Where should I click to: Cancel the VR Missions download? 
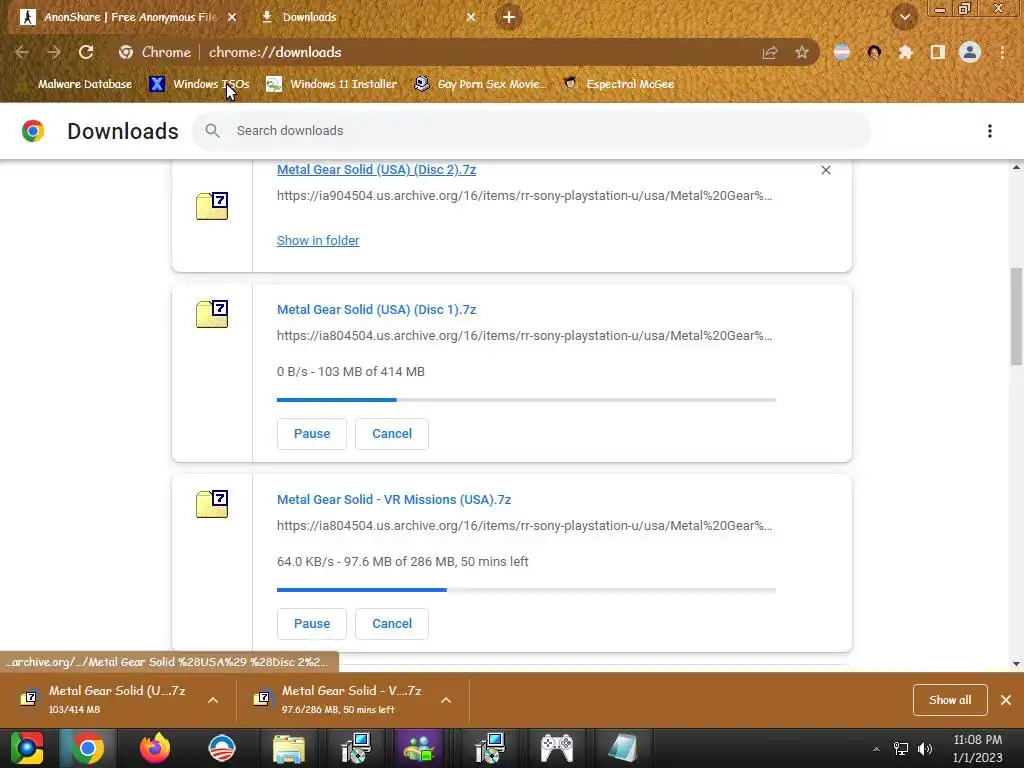pyautogui.click(x=392, y=624)
